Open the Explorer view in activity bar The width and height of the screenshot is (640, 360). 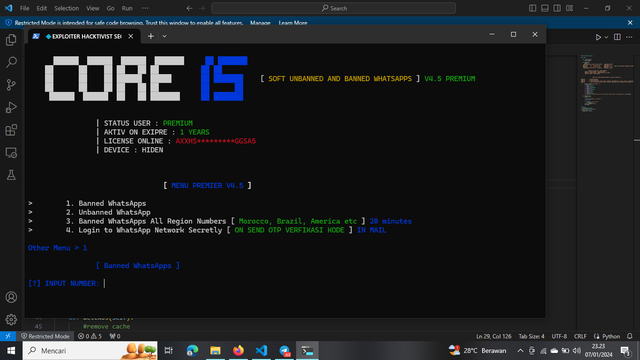click(x=11, y=40)
